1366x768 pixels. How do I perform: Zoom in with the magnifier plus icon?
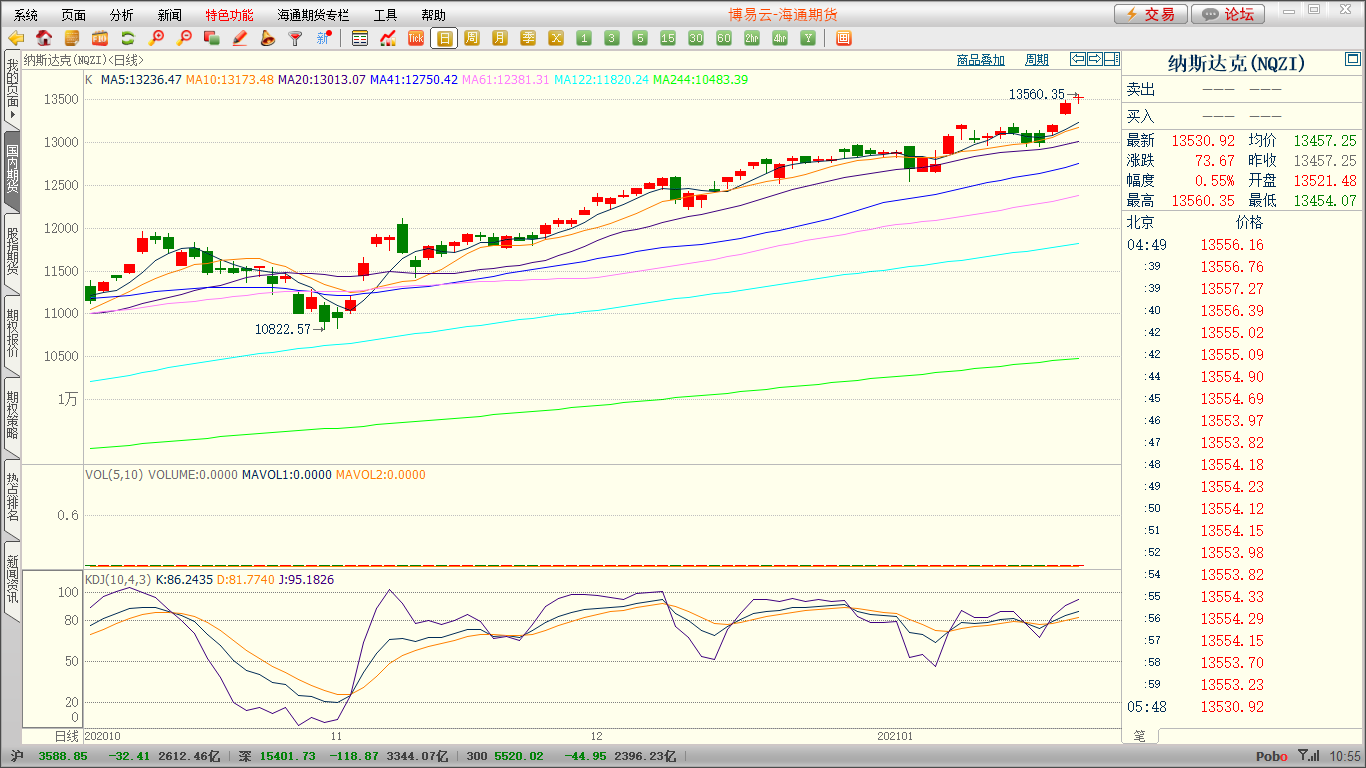[x=156, y=38]
